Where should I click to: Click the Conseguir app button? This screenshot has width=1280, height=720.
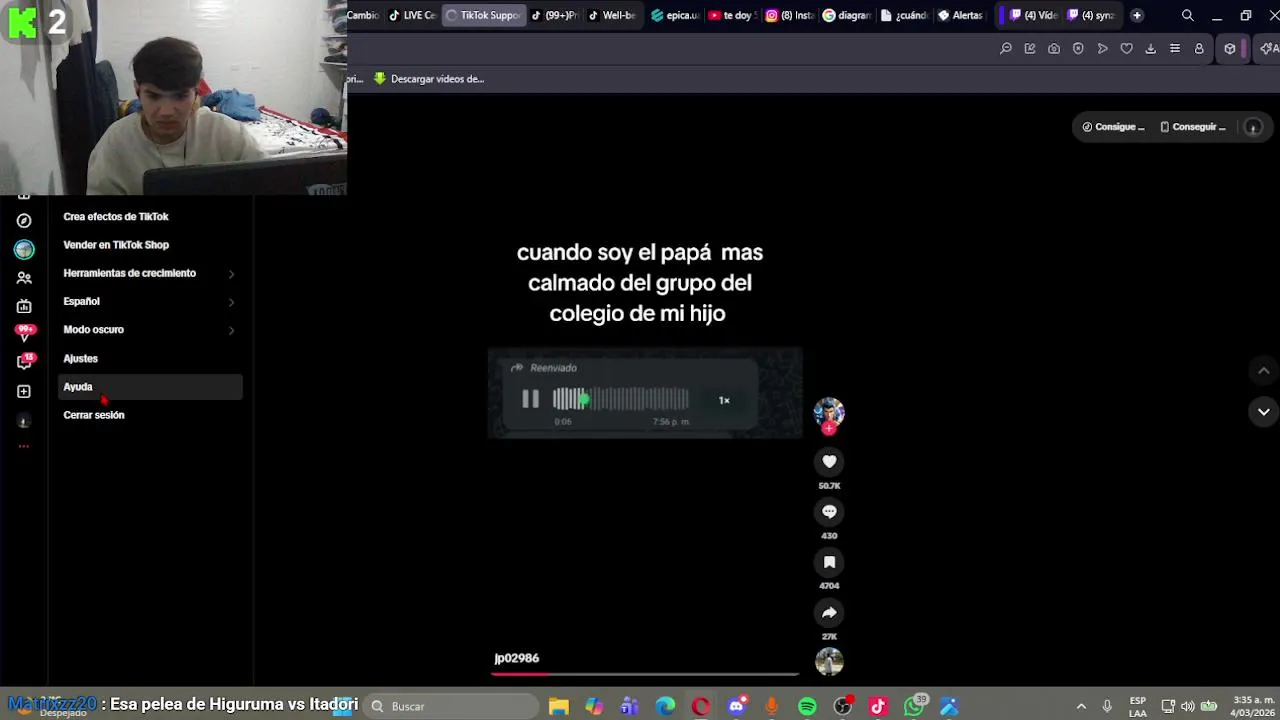coord(1193,127)
